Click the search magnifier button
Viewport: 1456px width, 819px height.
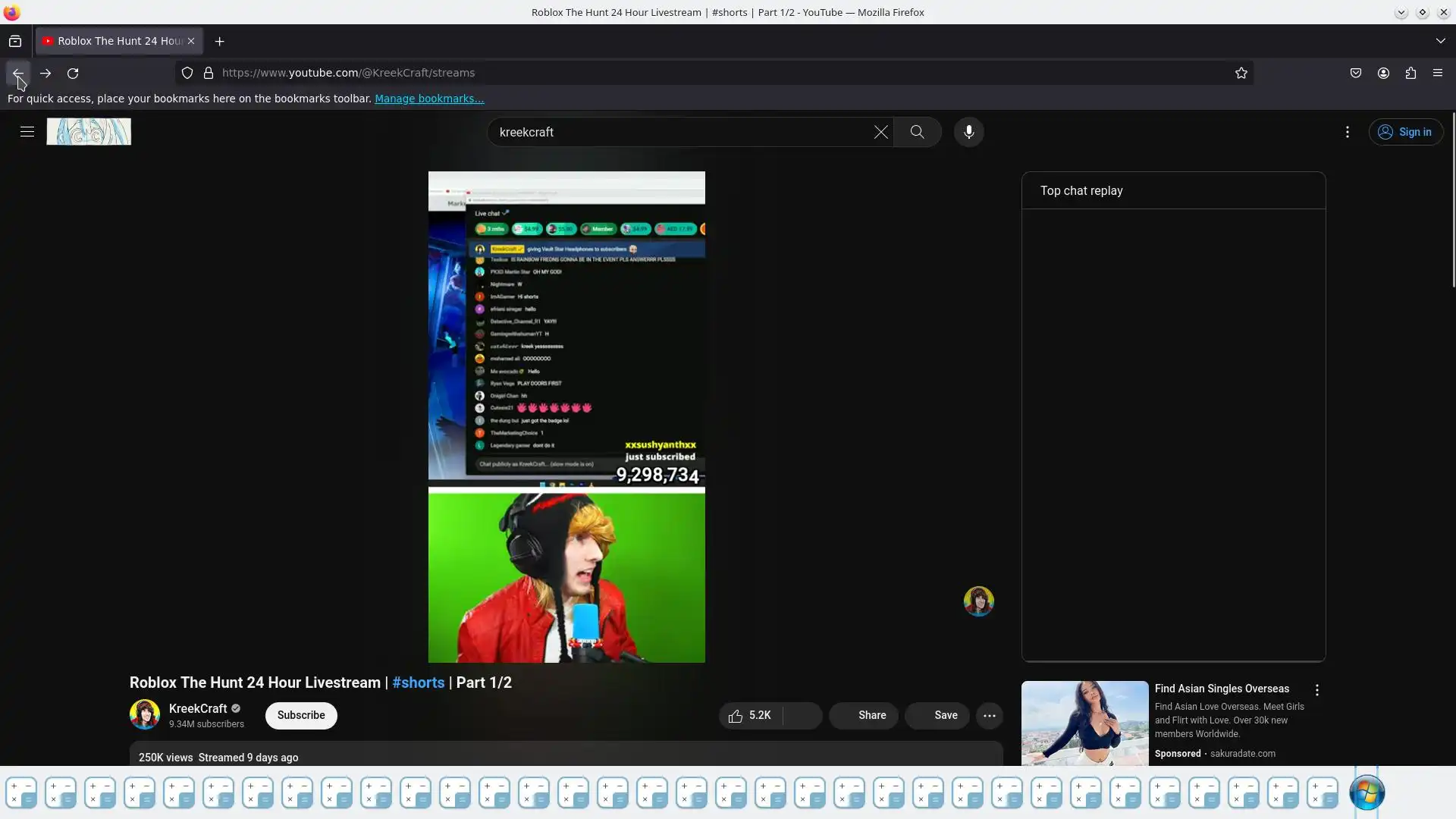(x=917, y=132)
